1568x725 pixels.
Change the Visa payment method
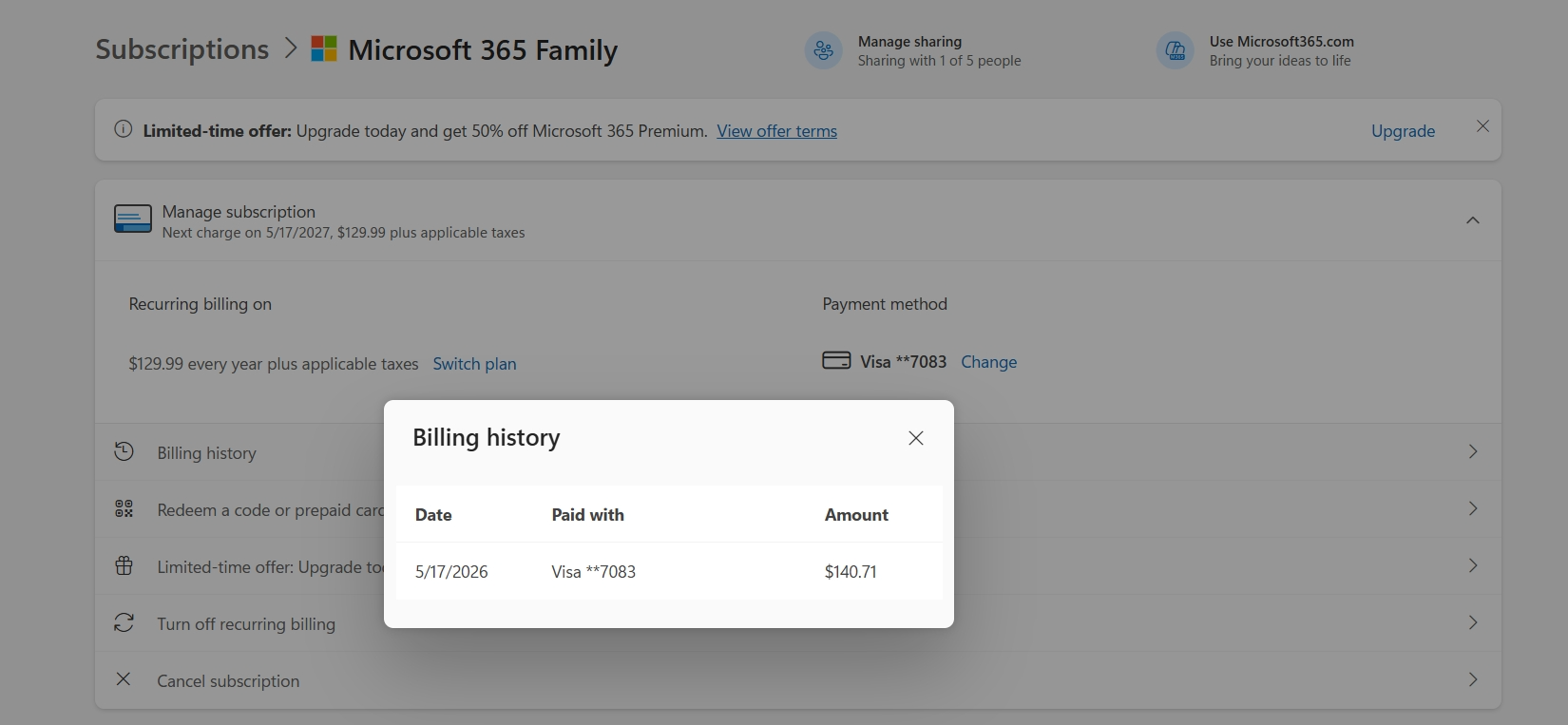point(989,362)
